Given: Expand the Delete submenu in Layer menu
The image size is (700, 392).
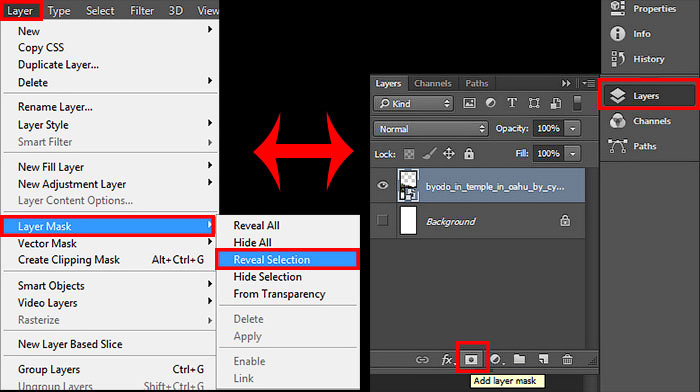Looking at the screenshot, I should coord(110,82).
